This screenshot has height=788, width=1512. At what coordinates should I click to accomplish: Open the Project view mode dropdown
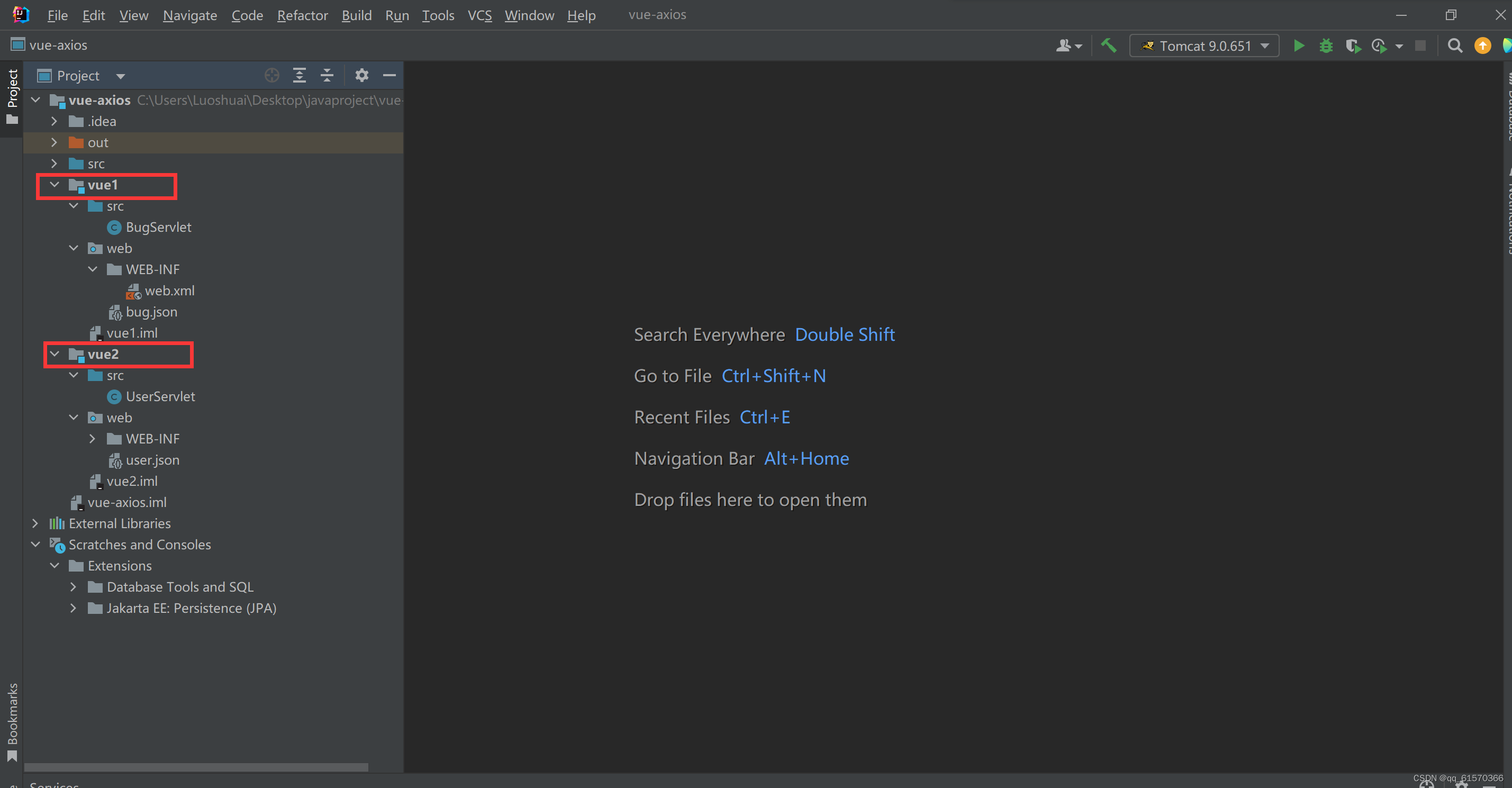pyautogui.click(x=120, y=76)
